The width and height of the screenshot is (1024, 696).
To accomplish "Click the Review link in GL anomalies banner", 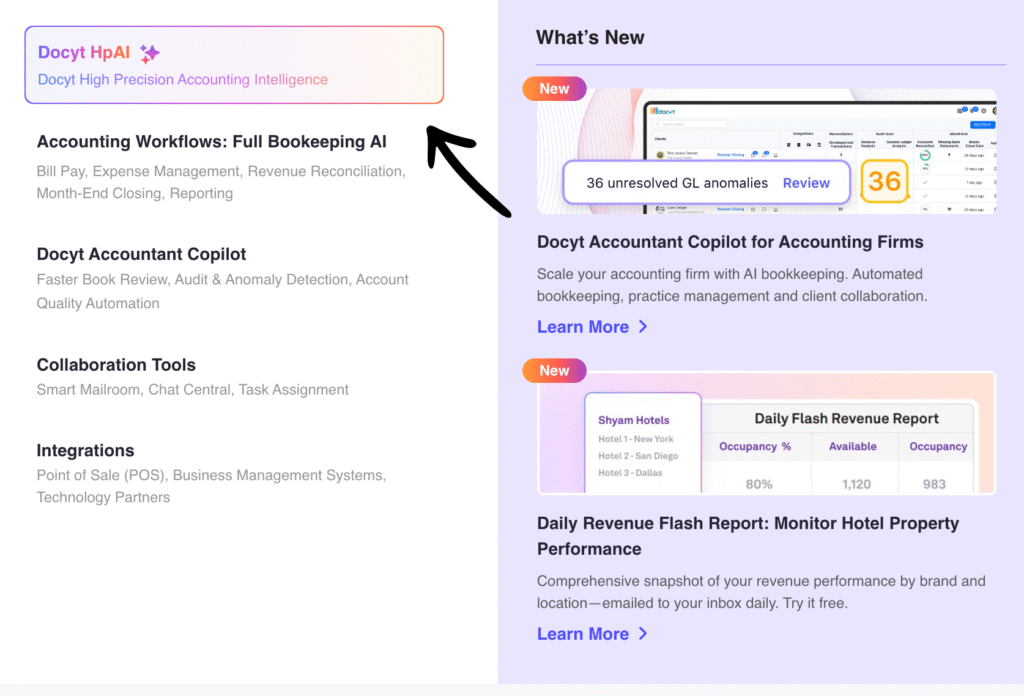I will (806, 183).
